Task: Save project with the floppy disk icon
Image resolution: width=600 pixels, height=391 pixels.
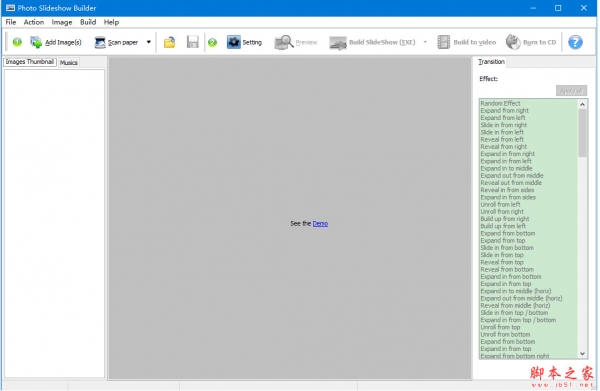Action: coord(192,42)
